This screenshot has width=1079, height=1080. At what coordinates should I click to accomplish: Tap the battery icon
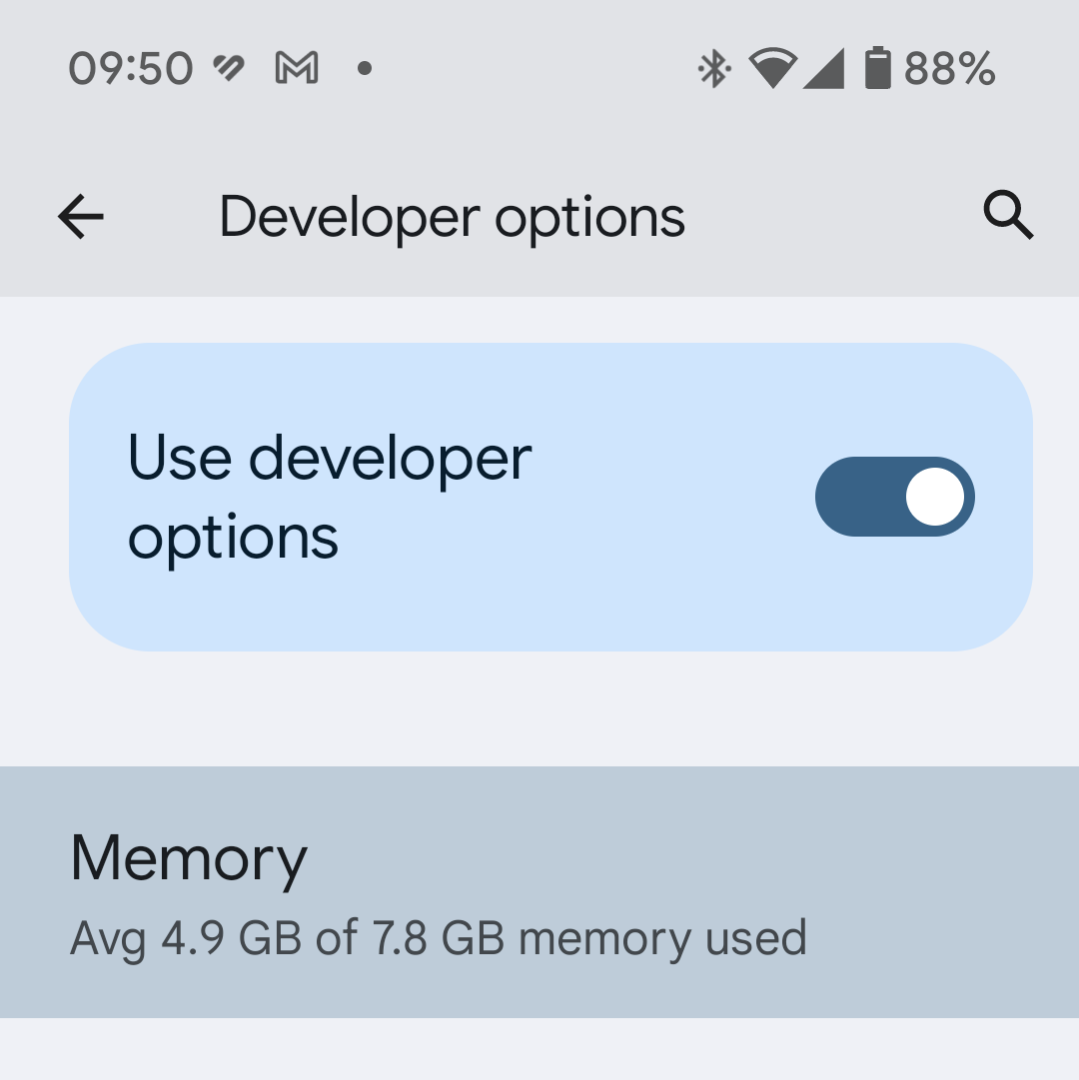pyautogui.click(x=877, y=69)
